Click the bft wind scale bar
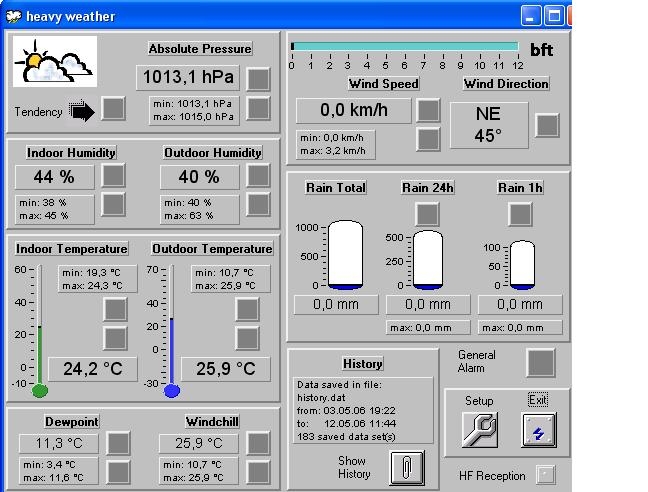The image size is (648, 492). (x=405, y=46)
